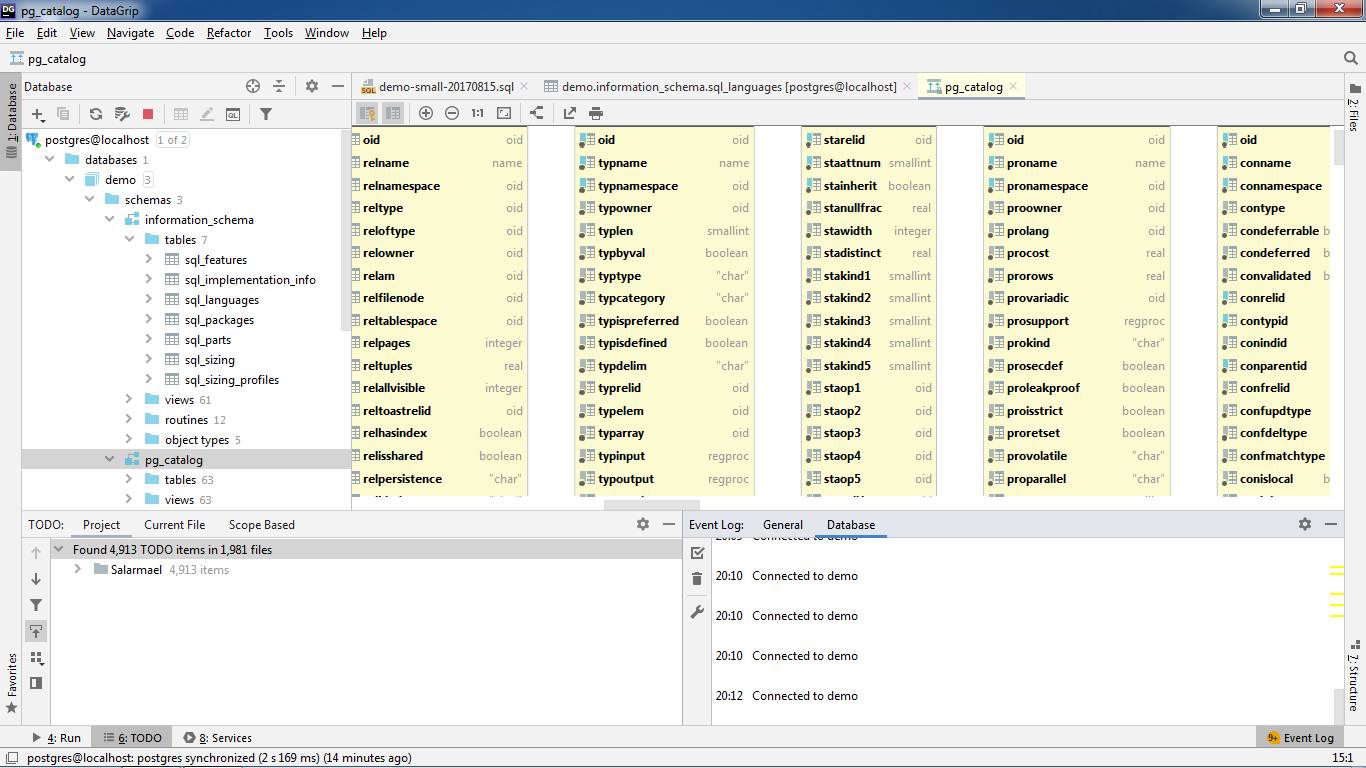This screenshot has height=768, width=1366.
Task: Open the Navigate menu
Action: click(x=131, y=33)
